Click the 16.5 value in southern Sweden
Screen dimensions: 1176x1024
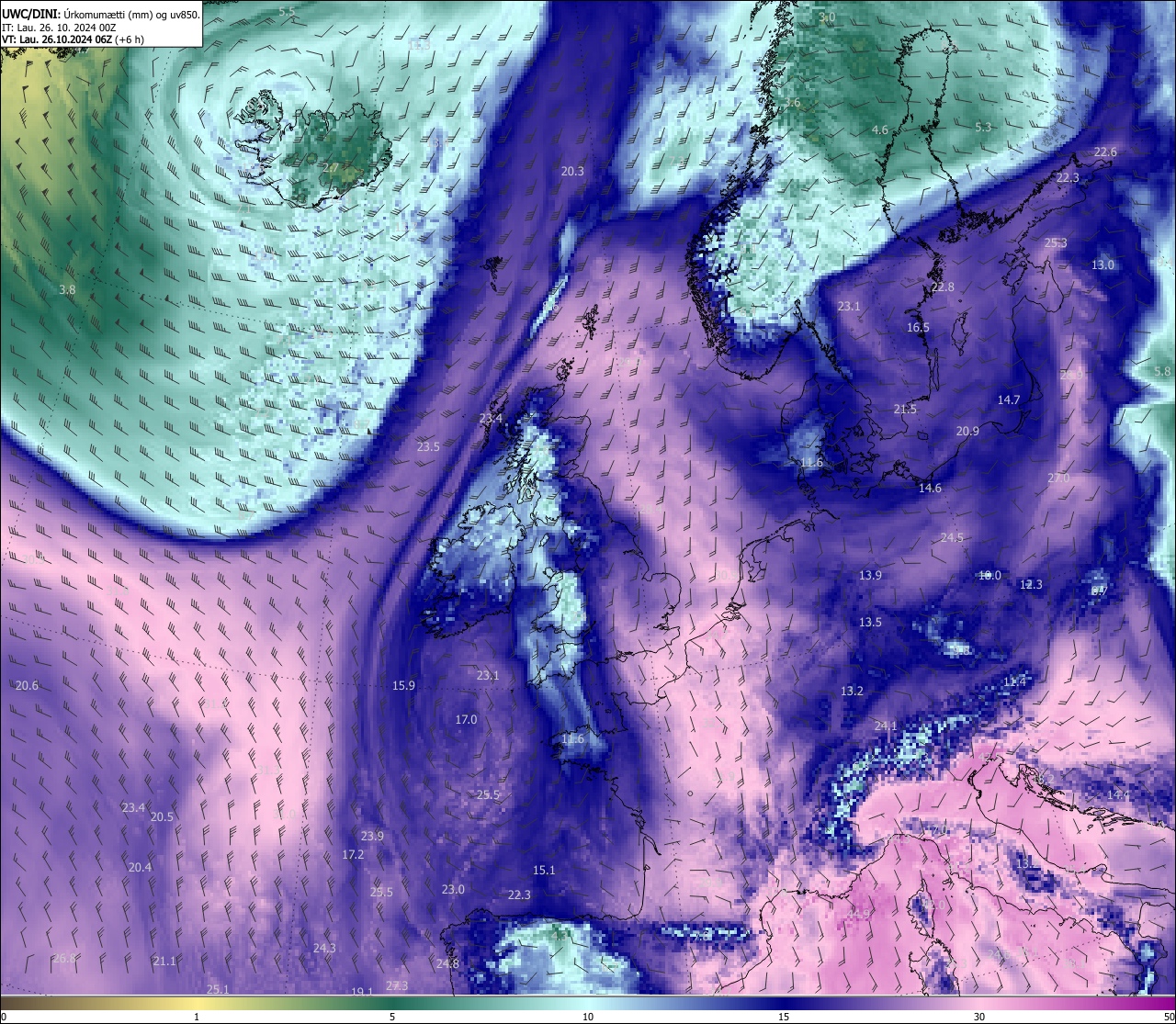(918, 327)
